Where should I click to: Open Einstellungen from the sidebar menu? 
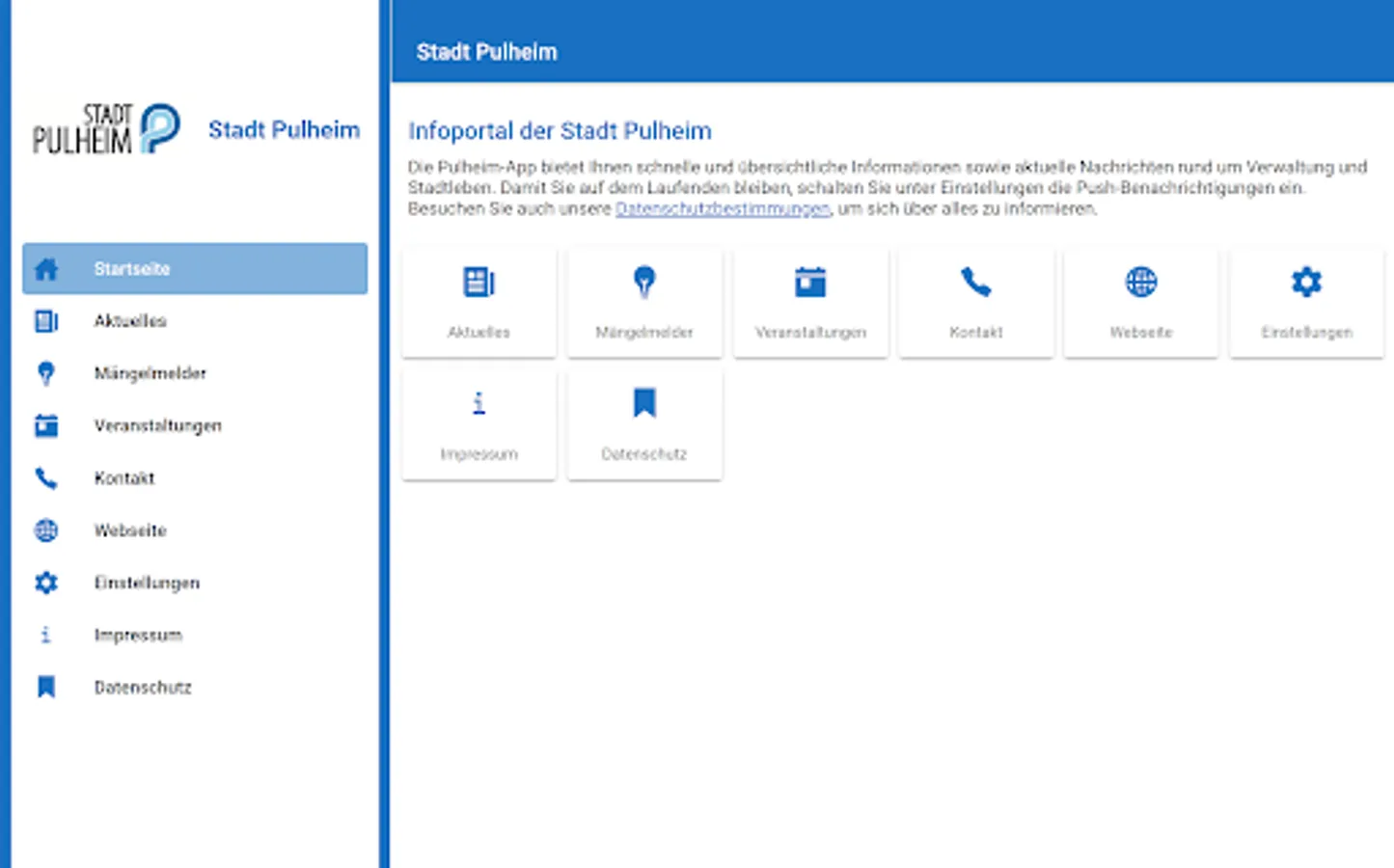pos(195,583)
